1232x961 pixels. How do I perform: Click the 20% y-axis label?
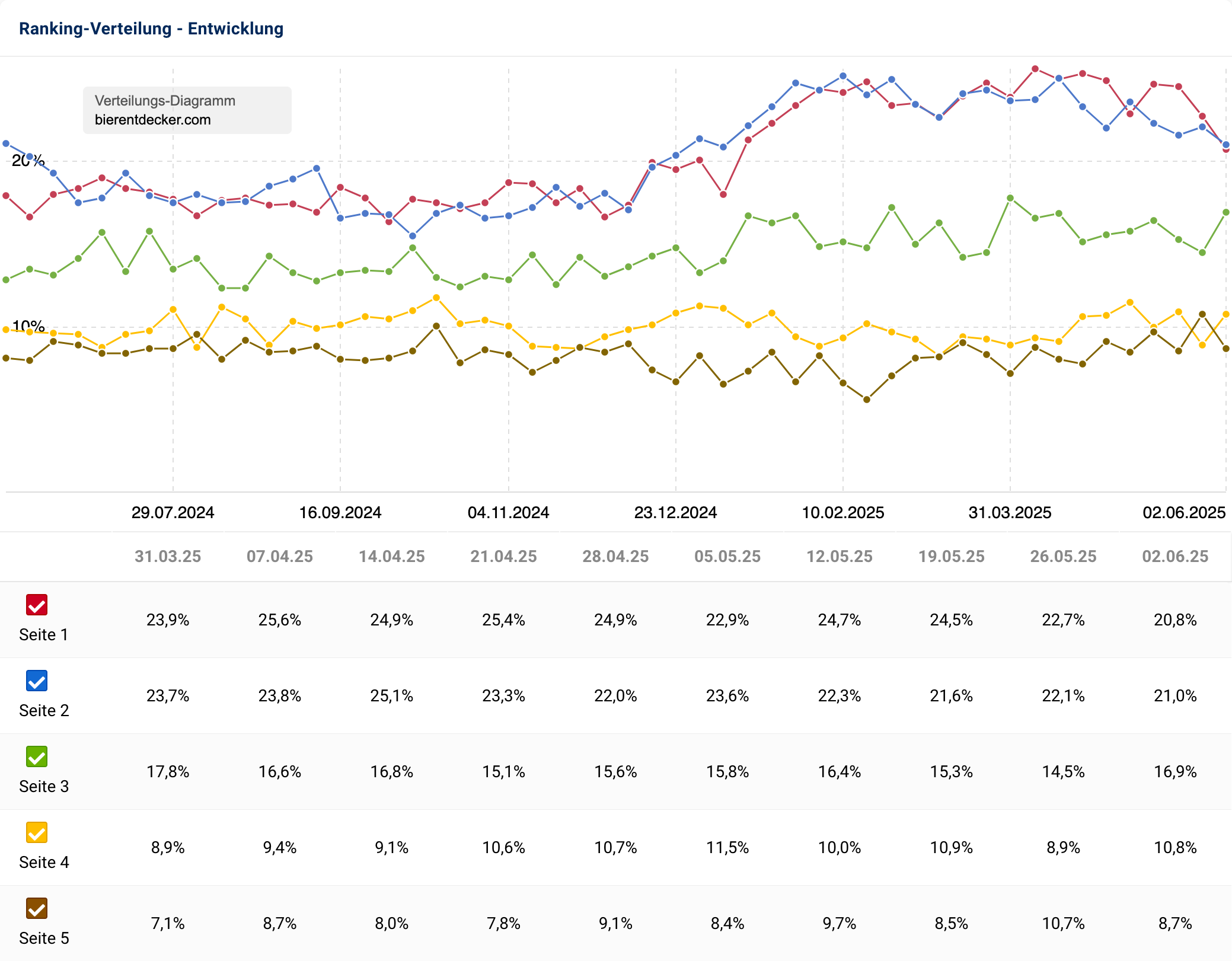tap(28, 160)
